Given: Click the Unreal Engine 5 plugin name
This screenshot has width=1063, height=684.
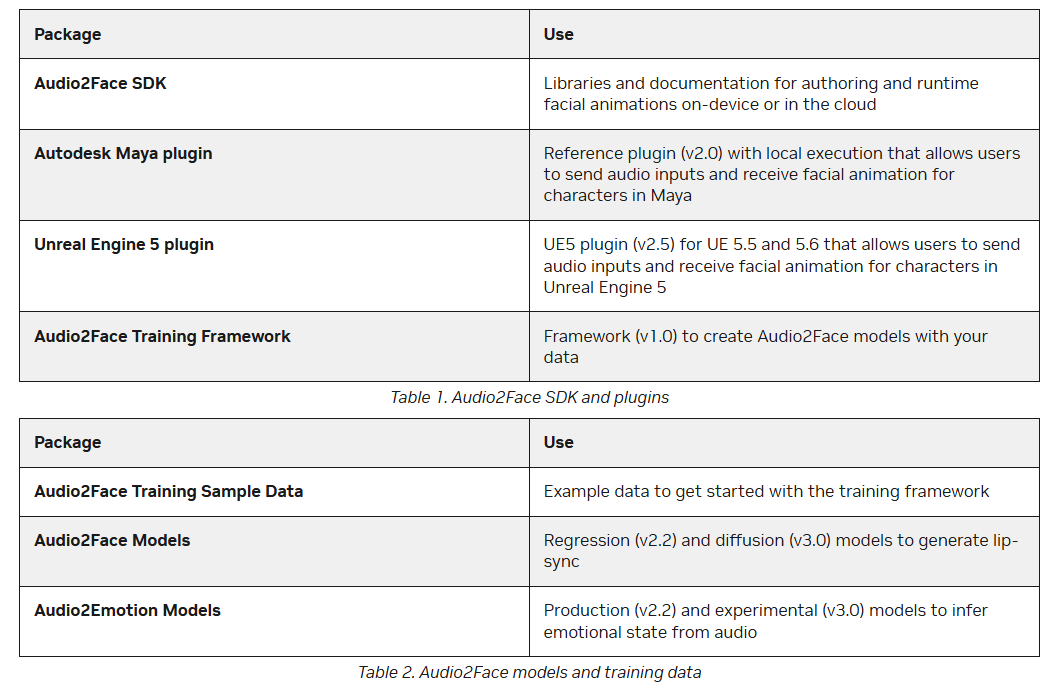Looking at the screenshot, I should [x=124, y=244].
